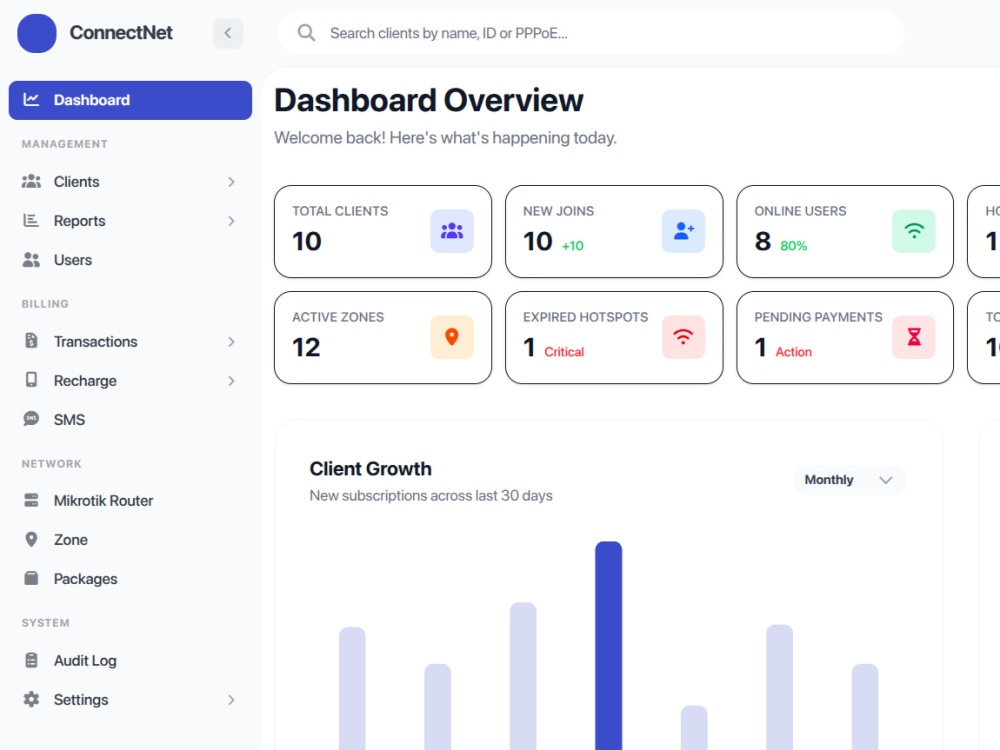Click the Transactions invoice icon
Image resolution: width=1000 pixels, height=750 pixels.
pyautogui.click(x=31, y=341)
